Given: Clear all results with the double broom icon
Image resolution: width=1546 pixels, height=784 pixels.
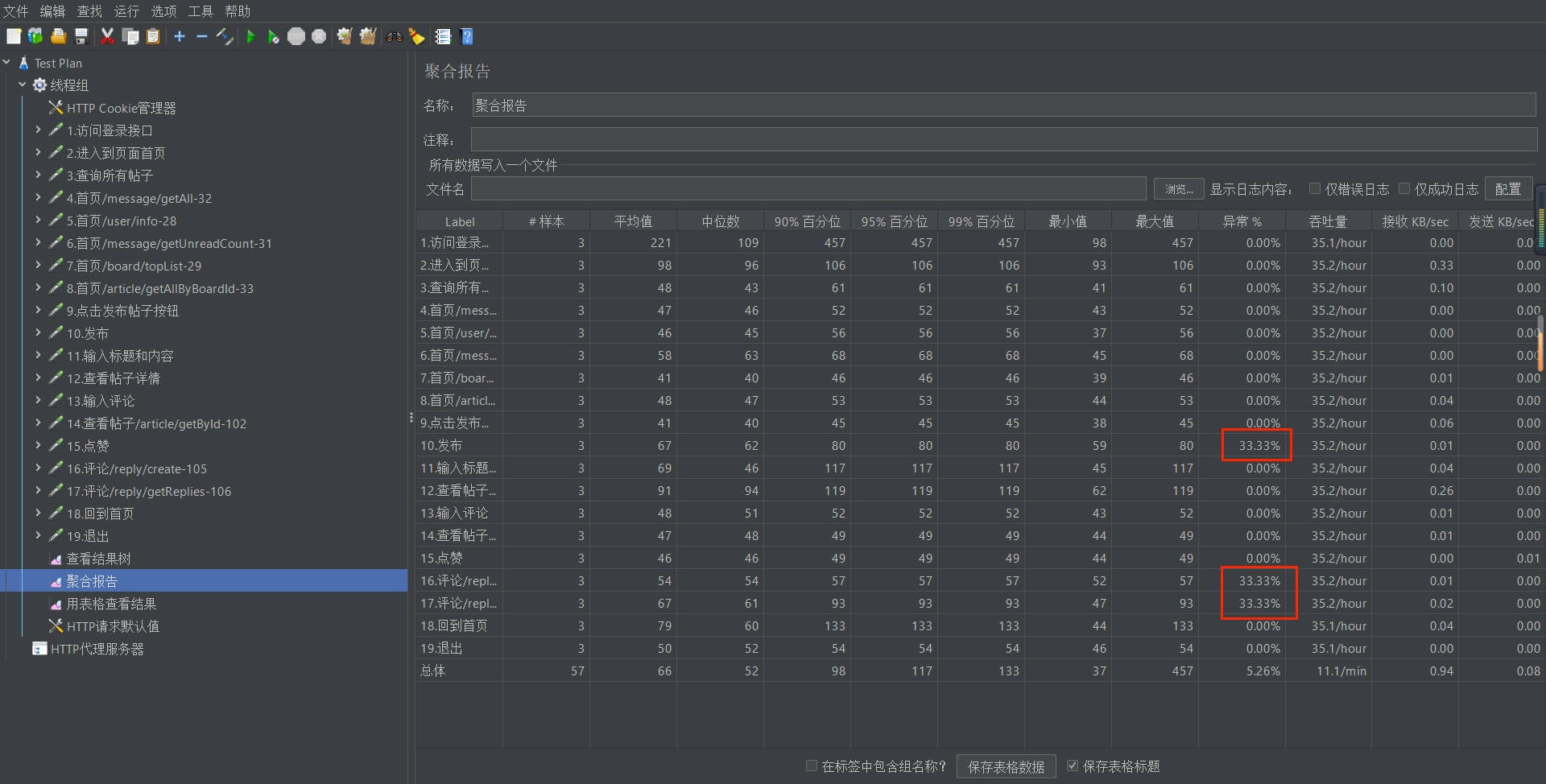Looking at the screenshot, I should (368, 36).
